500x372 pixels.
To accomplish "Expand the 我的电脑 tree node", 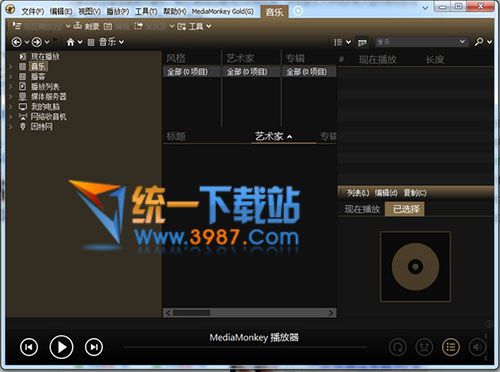I will [x=11, y=107].
